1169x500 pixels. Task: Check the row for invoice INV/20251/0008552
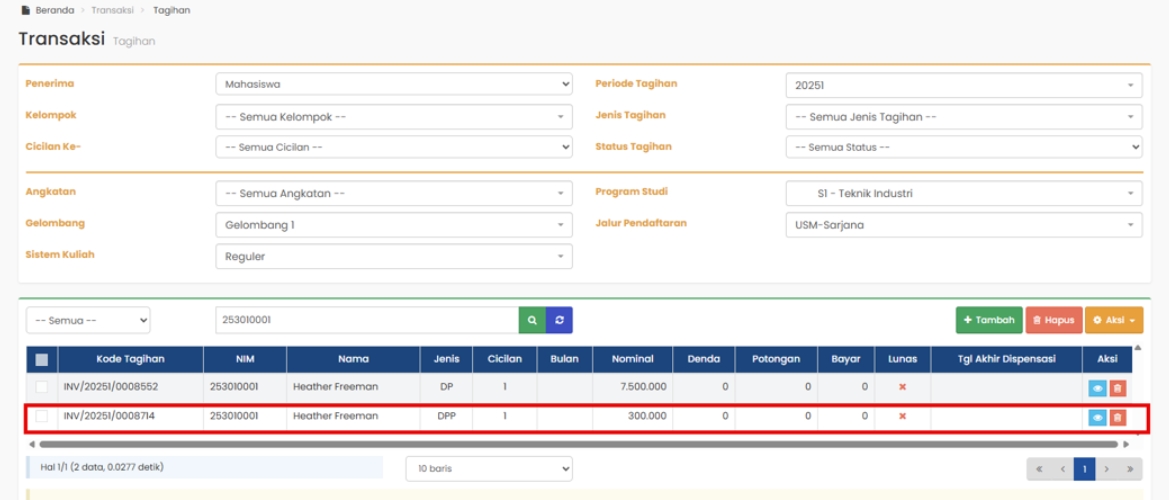point(42,387)
